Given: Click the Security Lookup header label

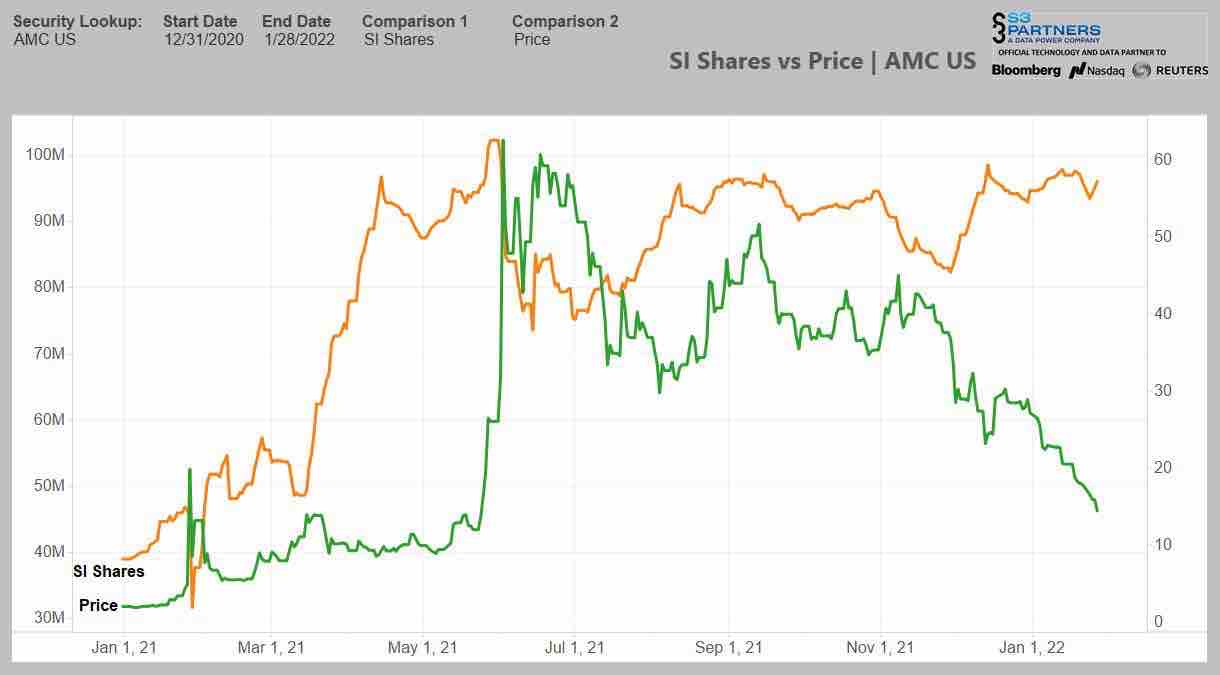Looking at the screenshot, I should tap(77, 21).
